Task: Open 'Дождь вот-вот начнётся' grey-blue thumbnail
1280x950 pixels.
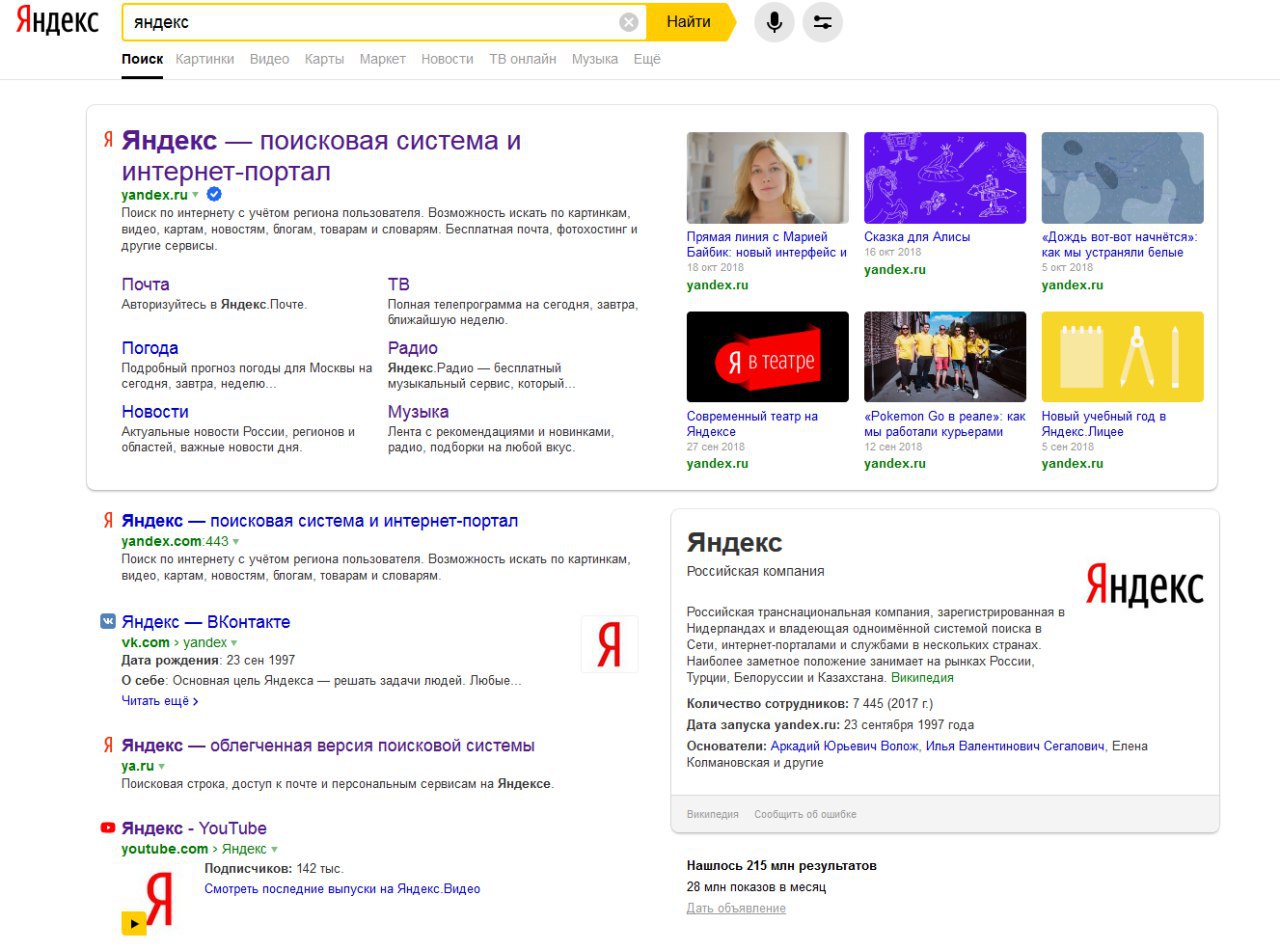Action: pyautogui.click(x=1123, y=177)
